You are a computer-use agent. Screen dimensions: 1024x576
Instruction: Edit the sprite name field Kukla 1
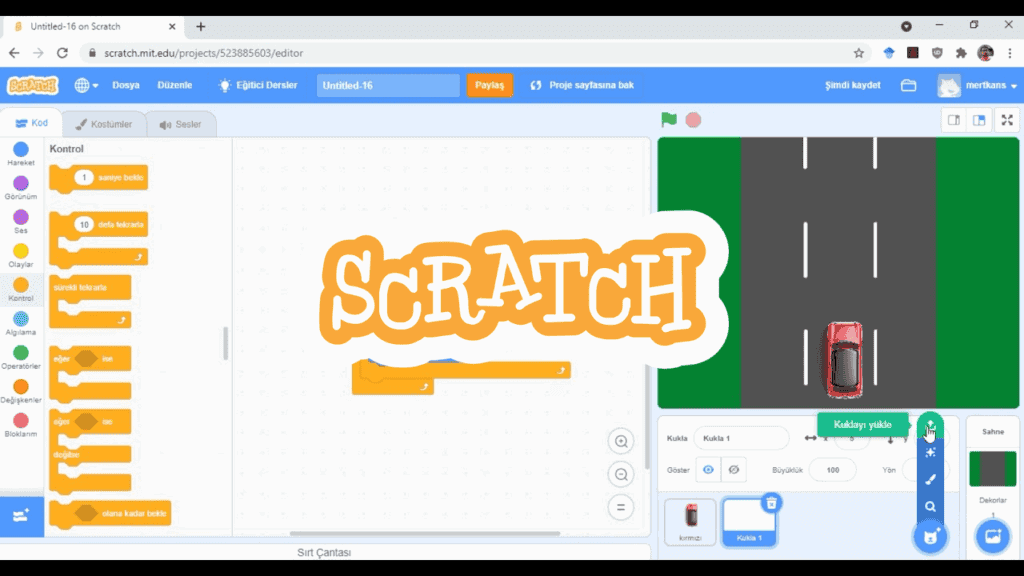(x=741, y=438)
